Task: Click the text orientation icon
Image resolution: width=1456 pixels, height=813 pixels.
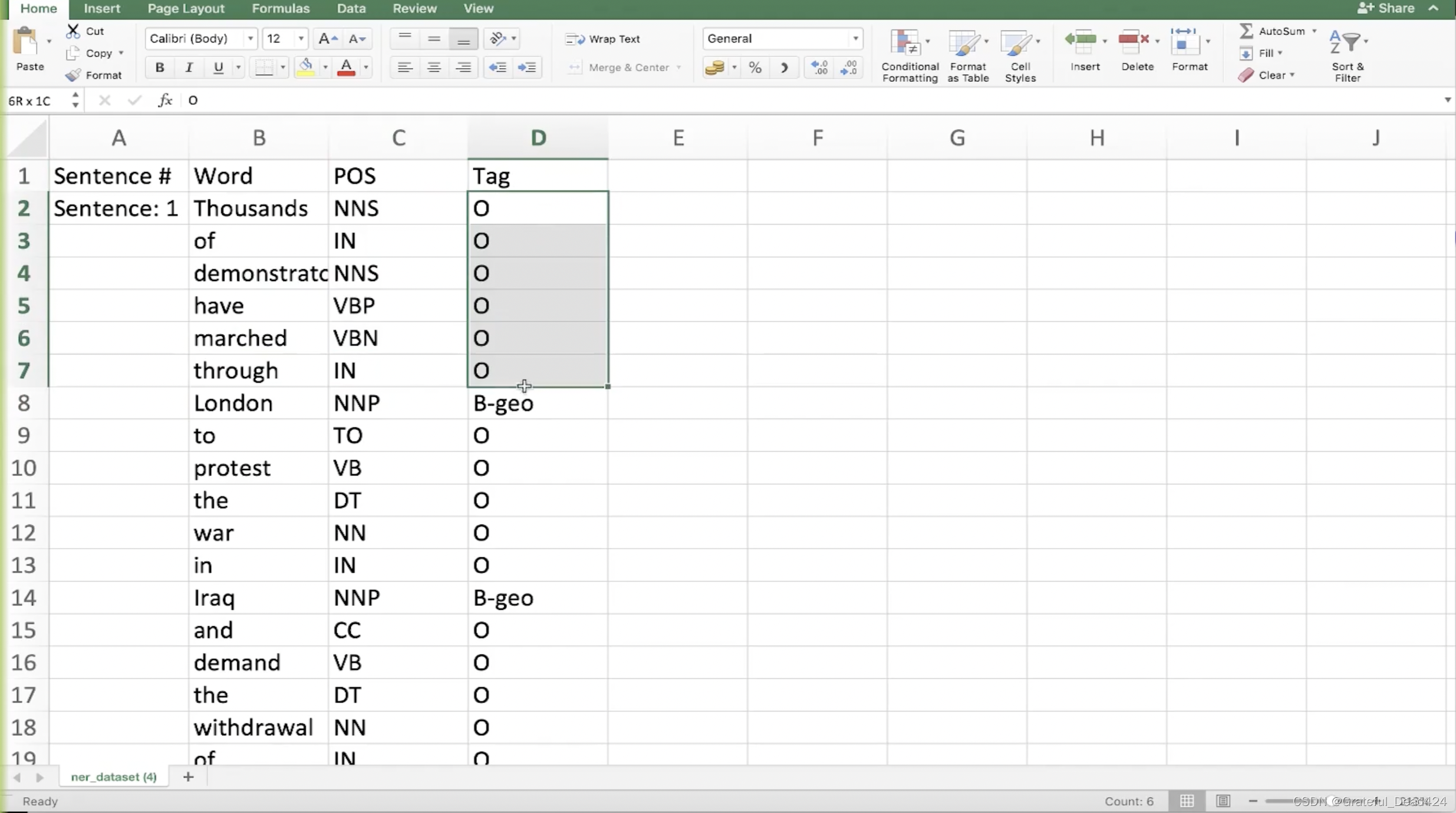Action: click(498, 39)
